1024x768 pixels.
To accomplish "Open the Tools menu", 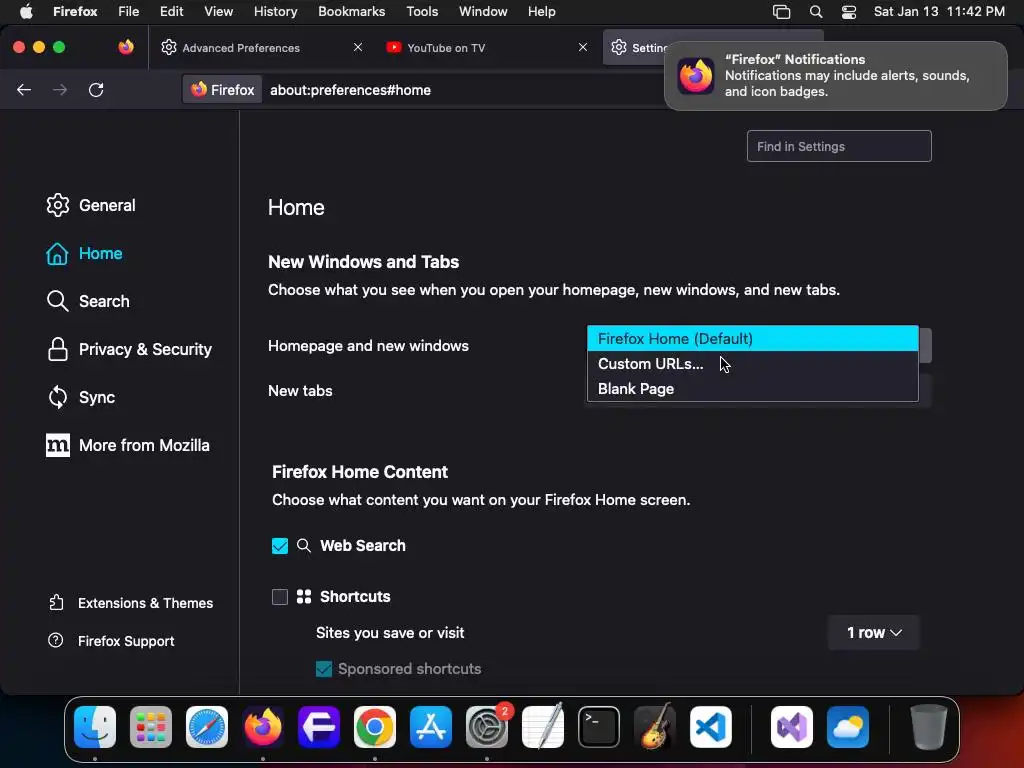I will [422, 12].
